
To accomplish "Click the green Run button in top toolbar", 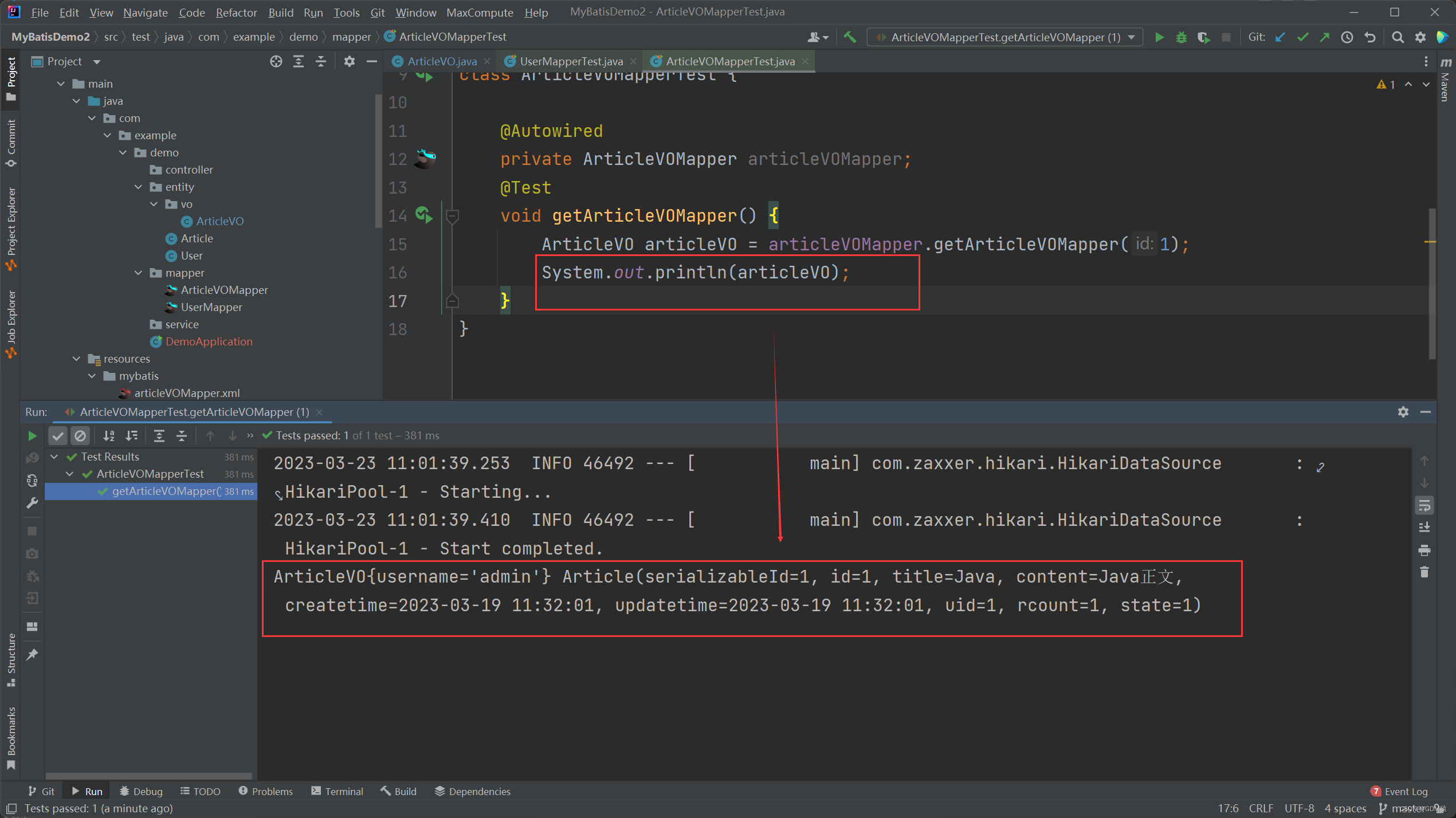I will pos(1159,37).
